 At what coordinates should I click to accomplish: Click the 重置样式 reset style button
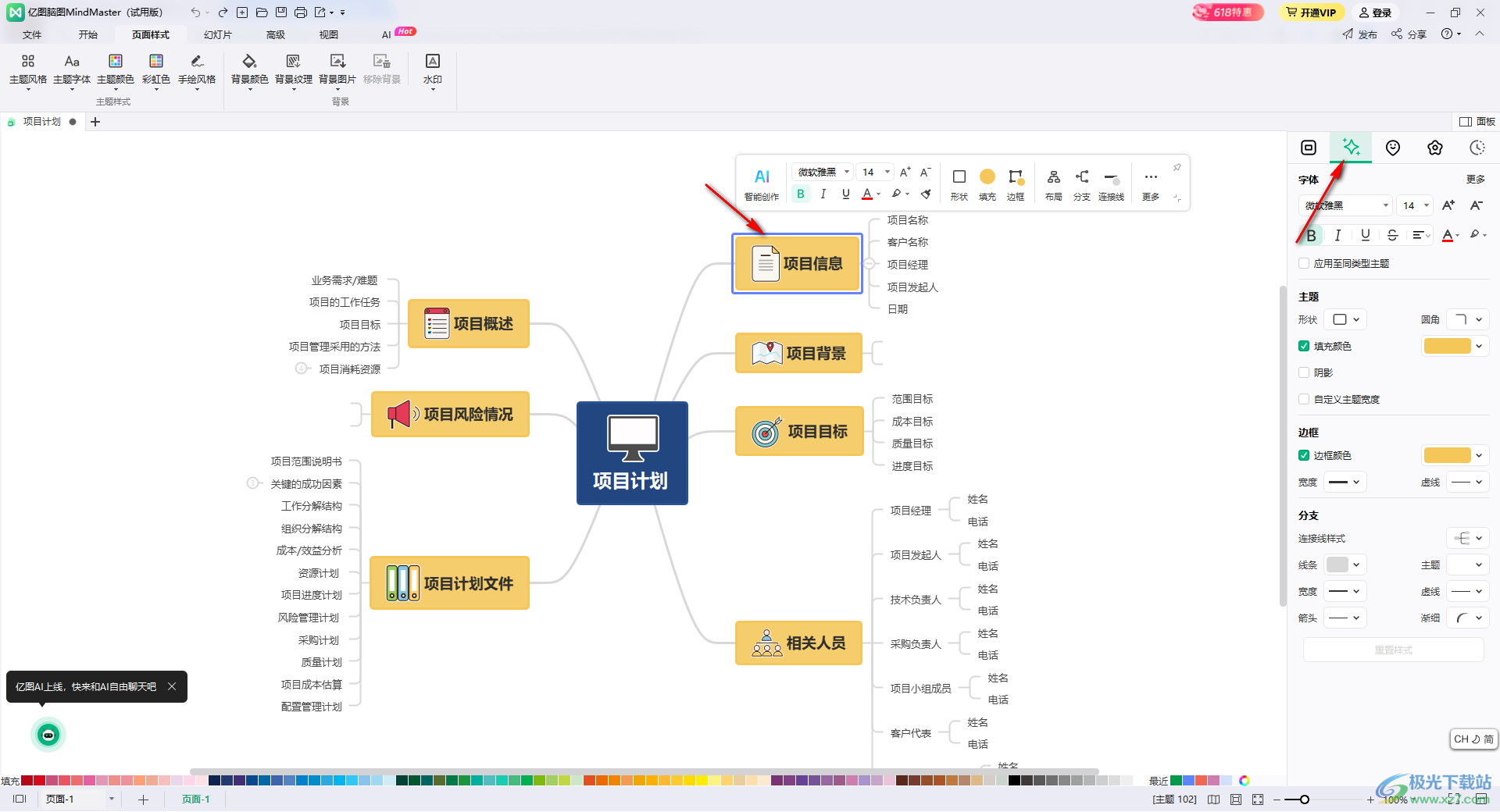tap(1393, 650)
